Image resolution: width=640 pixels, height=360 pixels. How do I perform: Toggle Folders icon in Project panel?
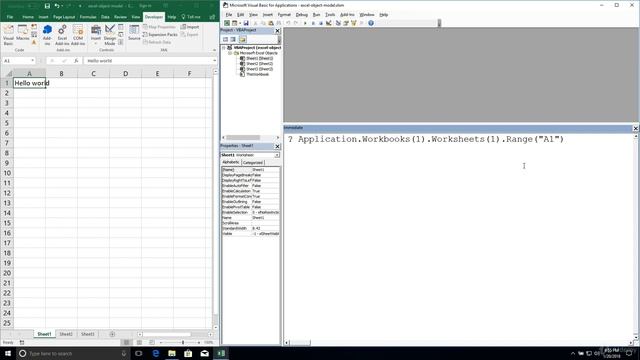tap(242, 39)
